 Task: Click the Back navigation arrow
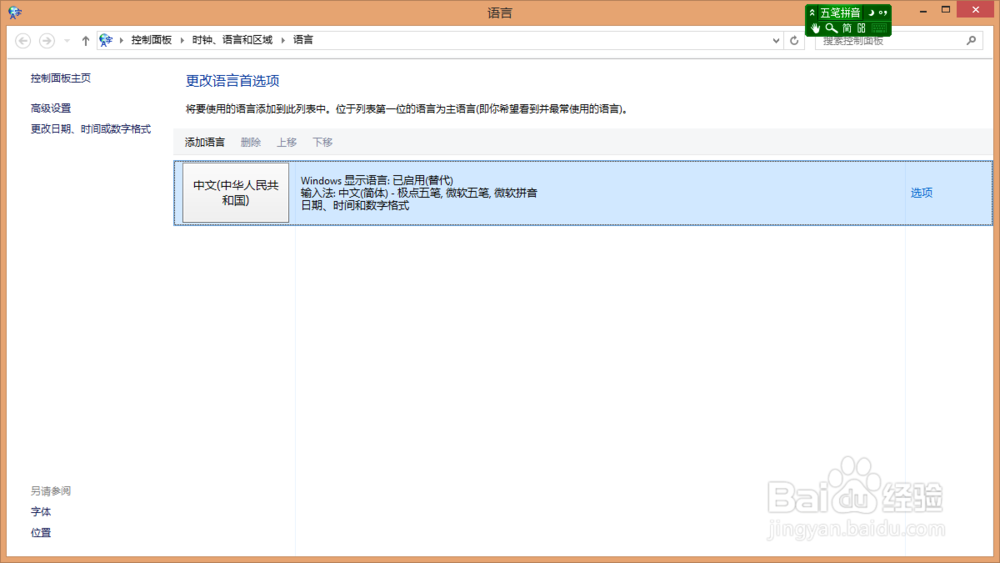pos(23,41)
